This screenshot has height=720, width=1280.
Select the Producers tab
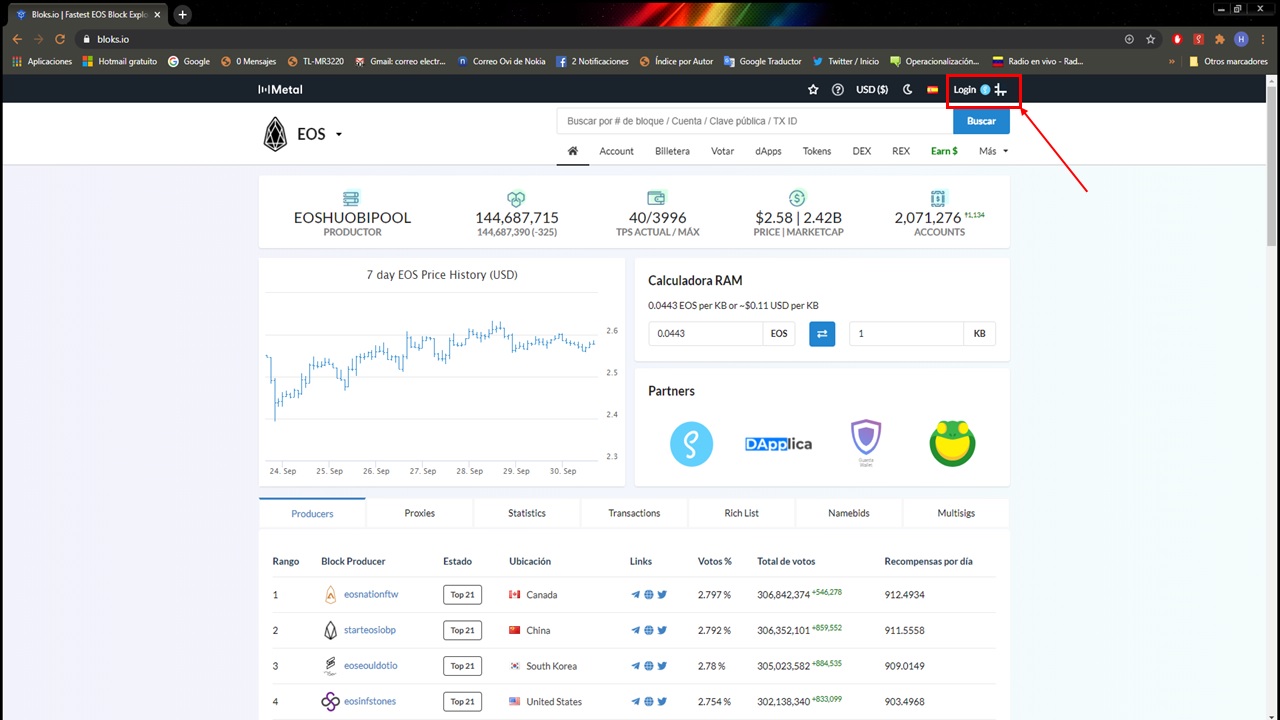(x=312, y=513)
